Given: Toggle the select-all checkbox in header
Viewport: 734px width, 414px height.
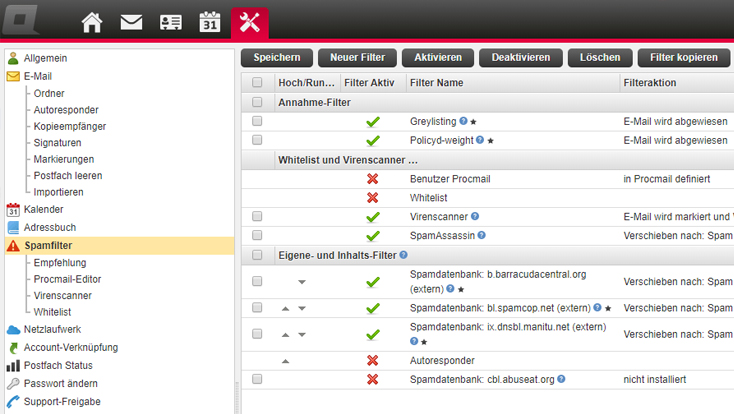Looking at the screenshot, I should [257, 82].
